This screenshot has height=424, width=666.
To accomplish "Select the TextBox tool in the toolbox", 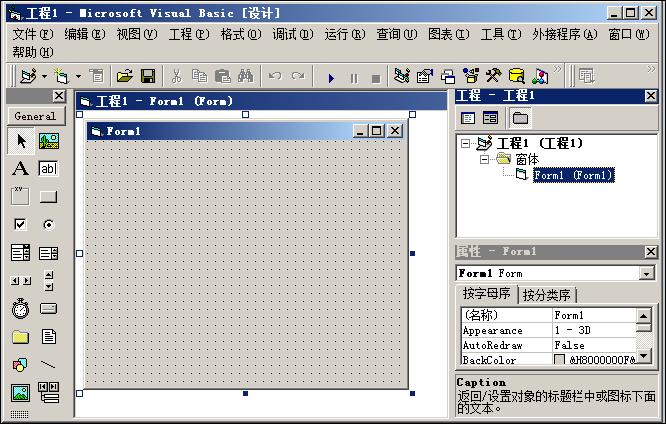I will (48, 169).
